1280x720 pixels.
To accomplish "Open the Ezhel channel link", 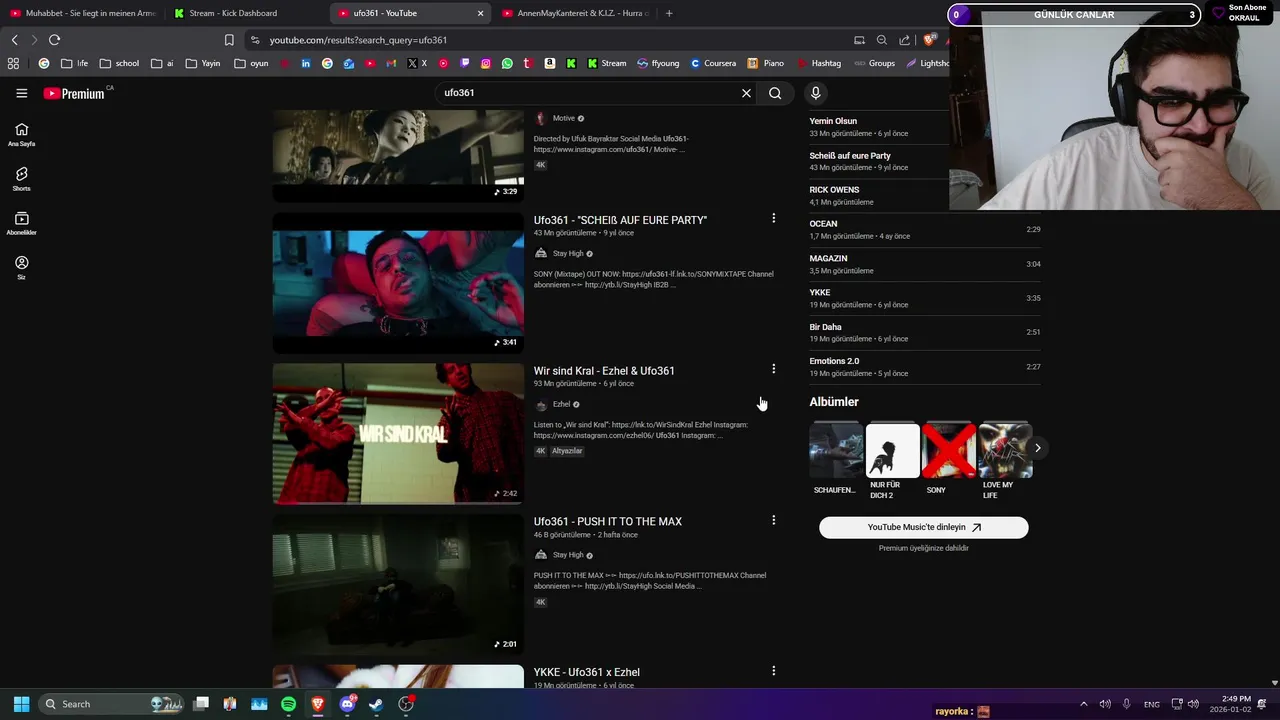I will [561, 404].
